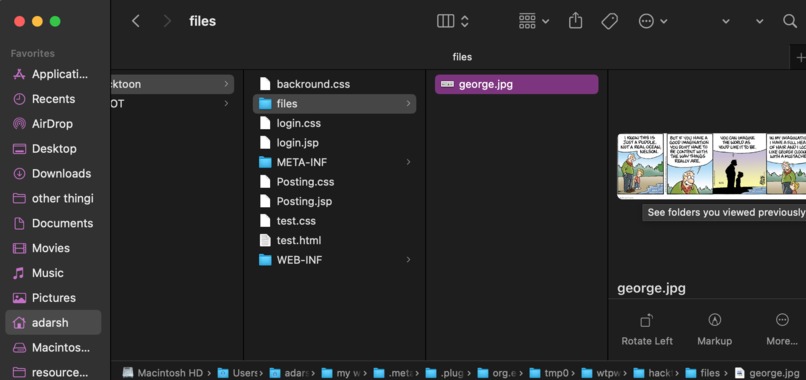The image size is (806, 380).
Task: Click the preview pane george.jpg title
Action: [x=651, y=288]
